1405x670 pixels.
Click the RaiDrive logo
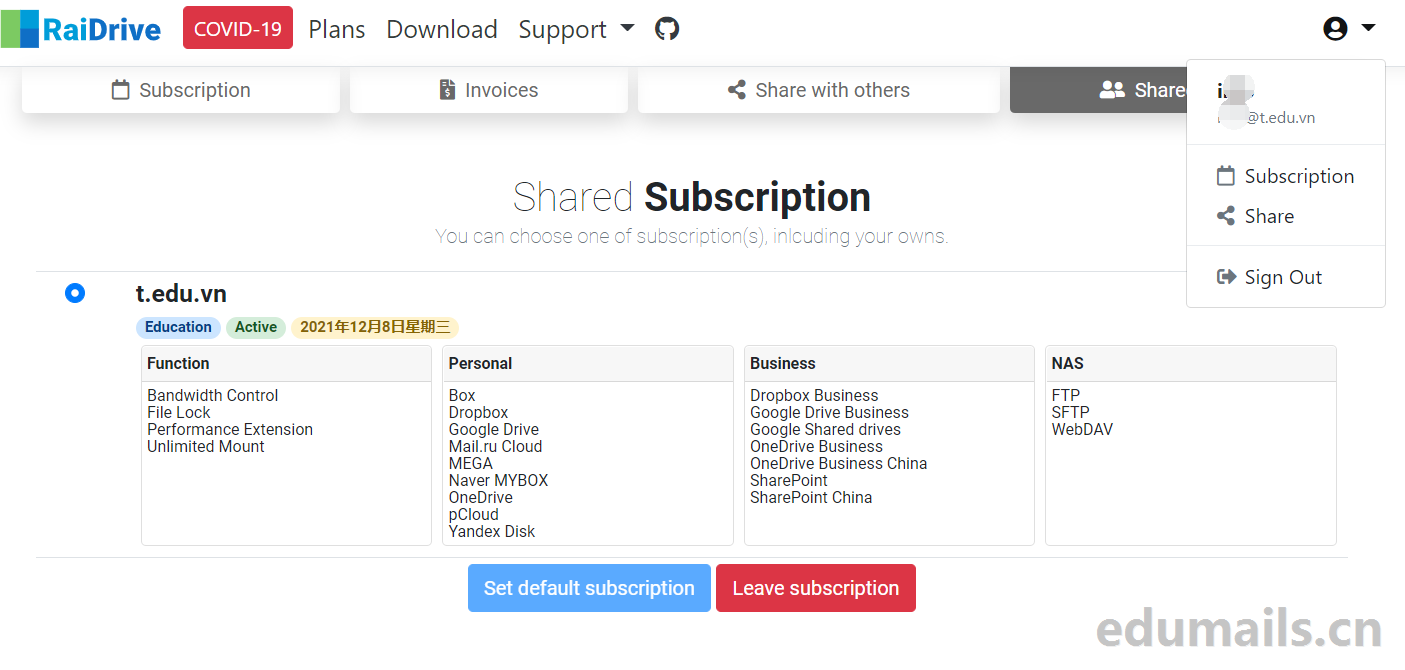(x=81, y=29)
